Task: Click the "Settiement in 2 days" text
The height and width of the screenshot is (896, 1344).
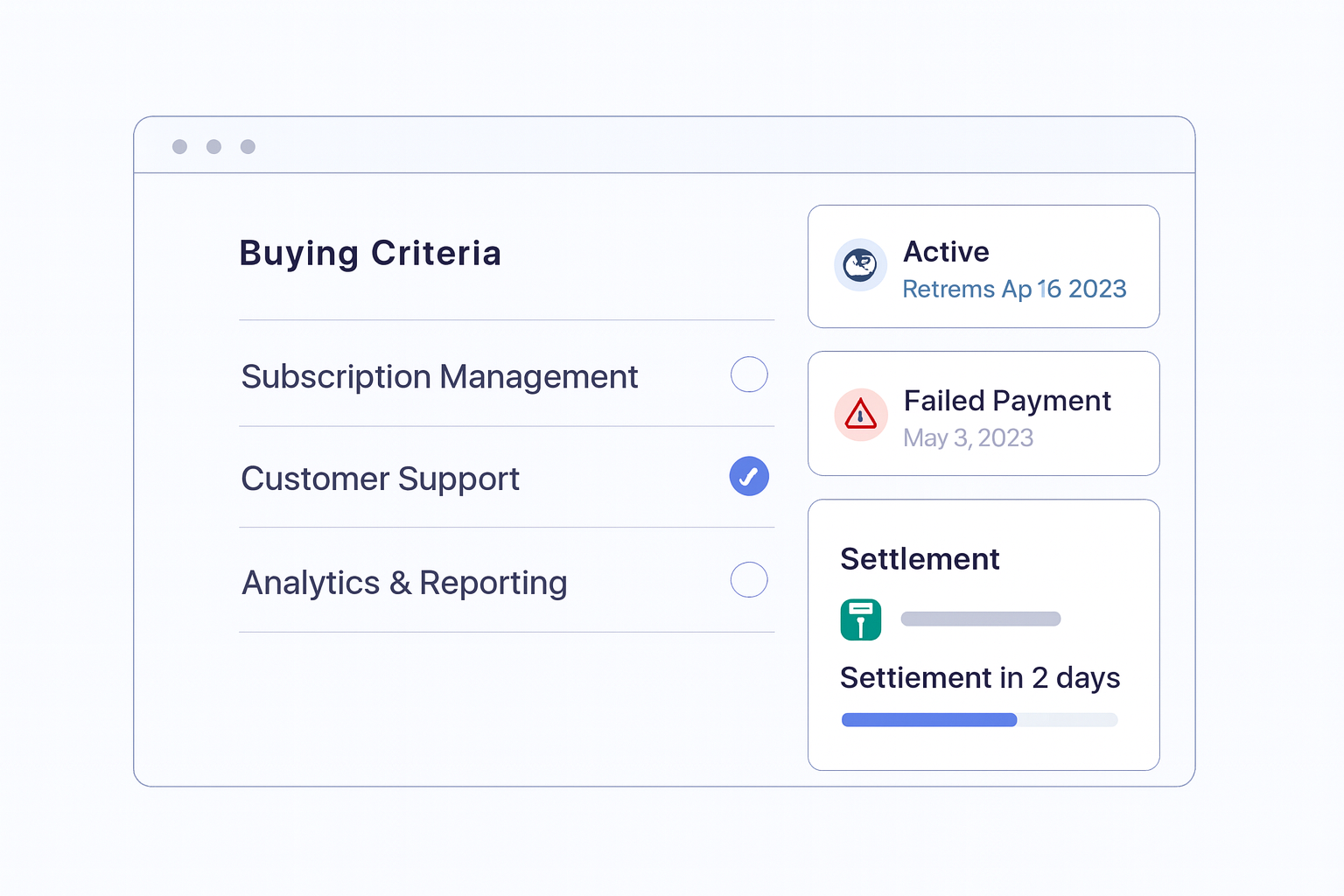Action: pos(980,678)
